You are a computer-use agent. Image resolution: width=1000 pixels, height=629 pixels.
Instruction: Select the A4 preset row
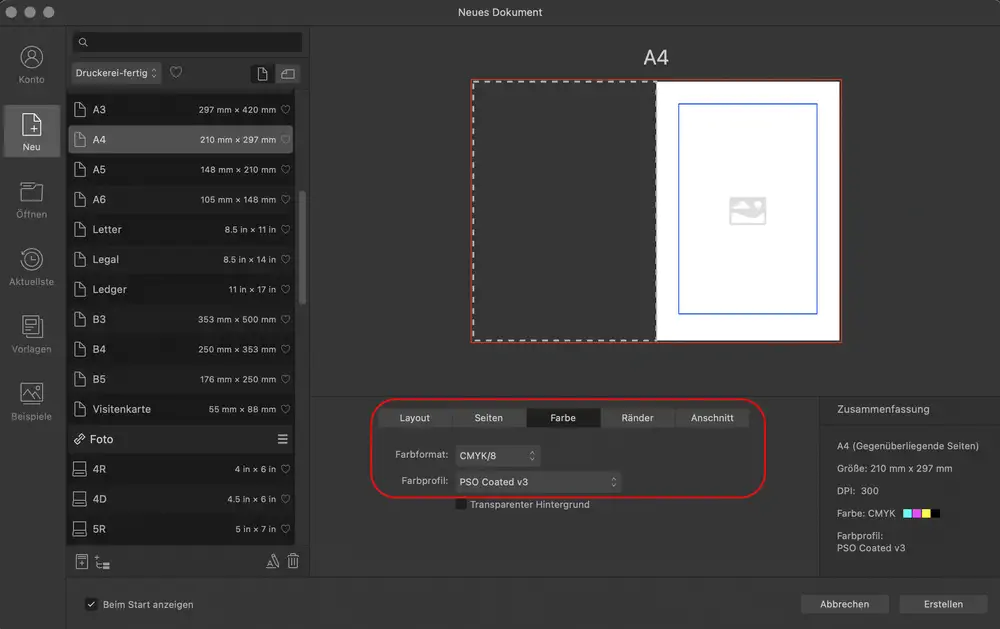pyautogui.click(x=180, y=139)
